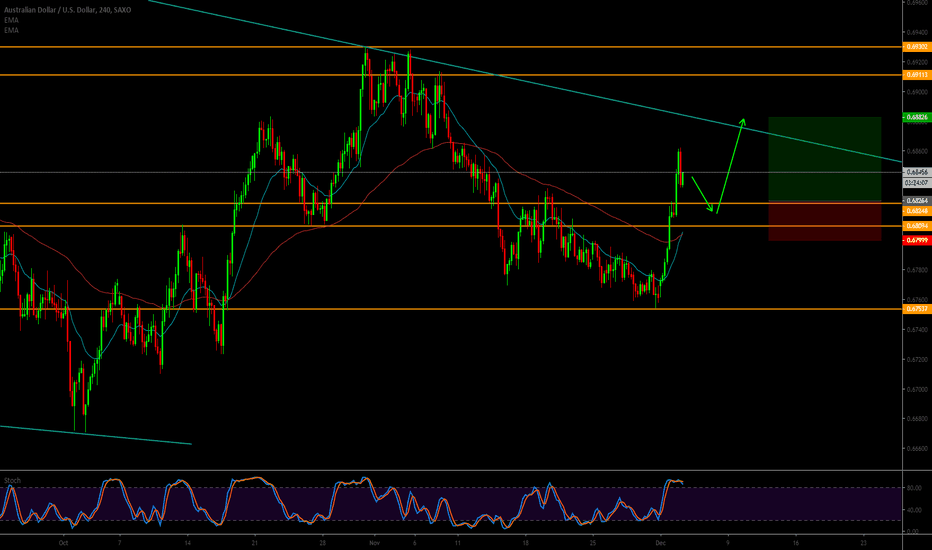Select the green 0.68826 target price label
The image size is (932, 550).
(917, 117)
